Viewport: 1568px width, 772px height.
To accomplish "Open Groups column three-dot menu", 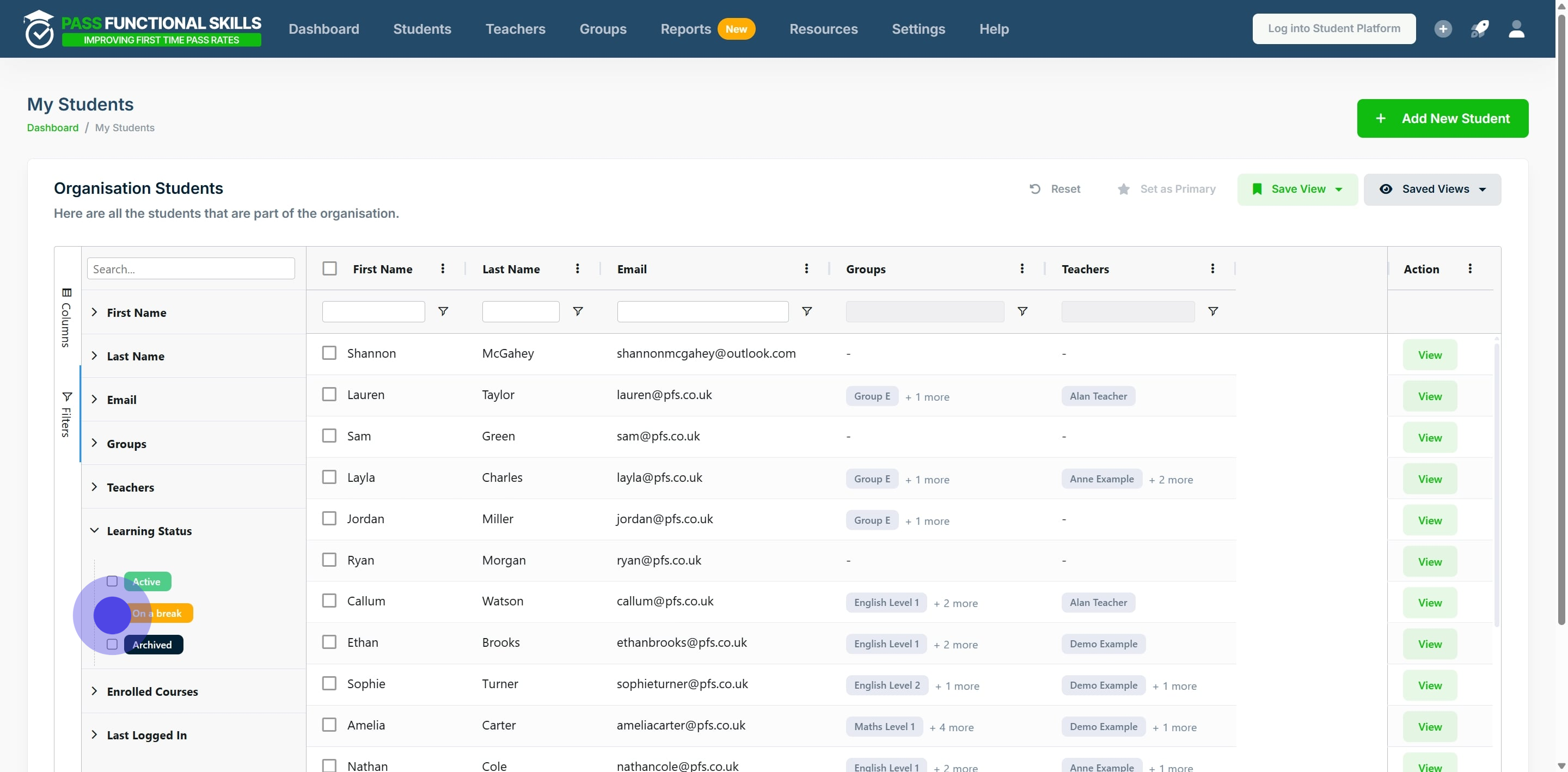I will (1021, 268).
